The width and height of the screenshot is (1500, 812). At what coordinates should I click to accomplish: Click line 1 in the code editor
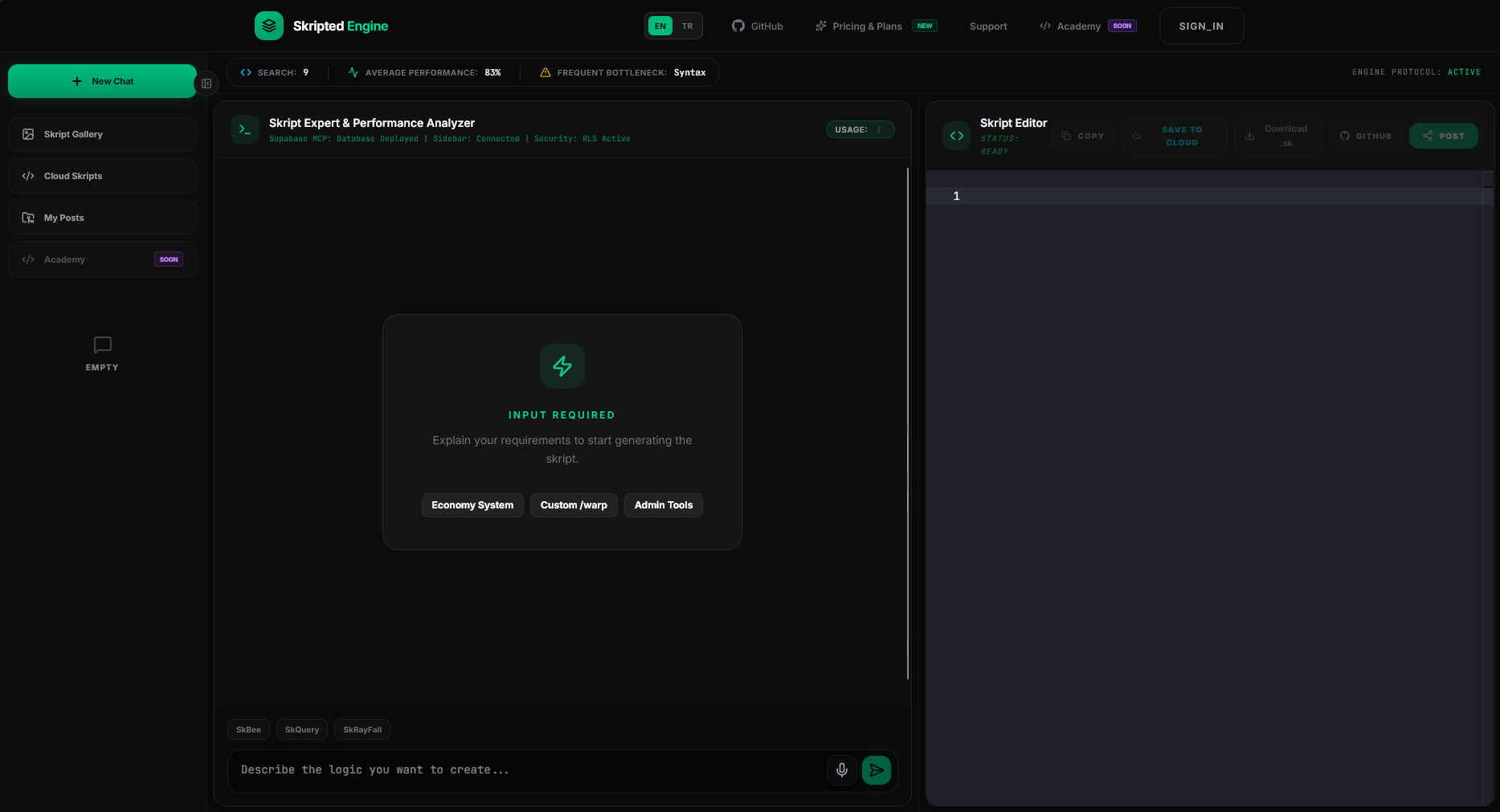(x=1209, y=196)
